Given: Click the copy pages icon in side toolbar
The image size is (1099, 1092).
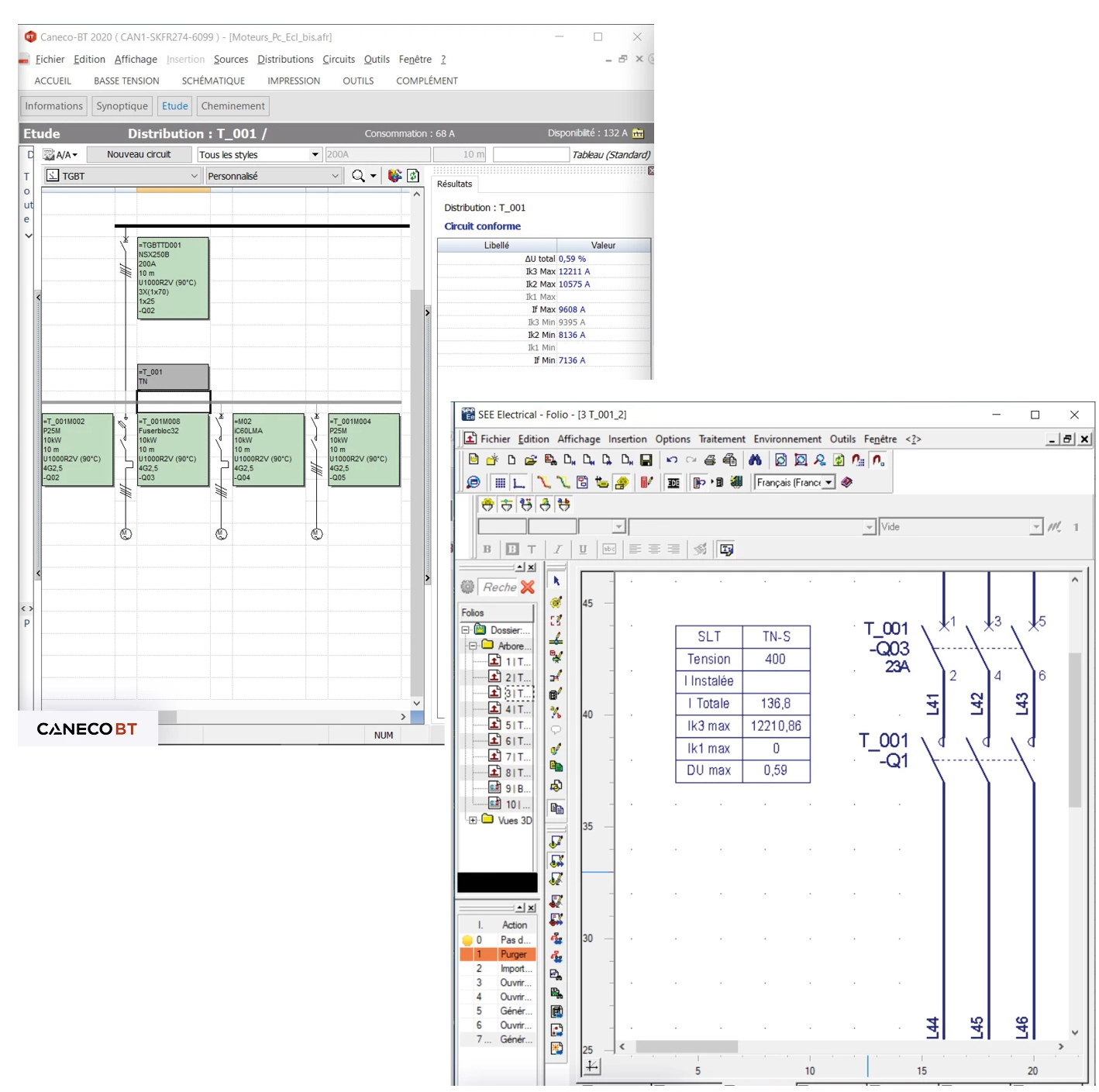Looking at the screenshot, I should 556,809.
